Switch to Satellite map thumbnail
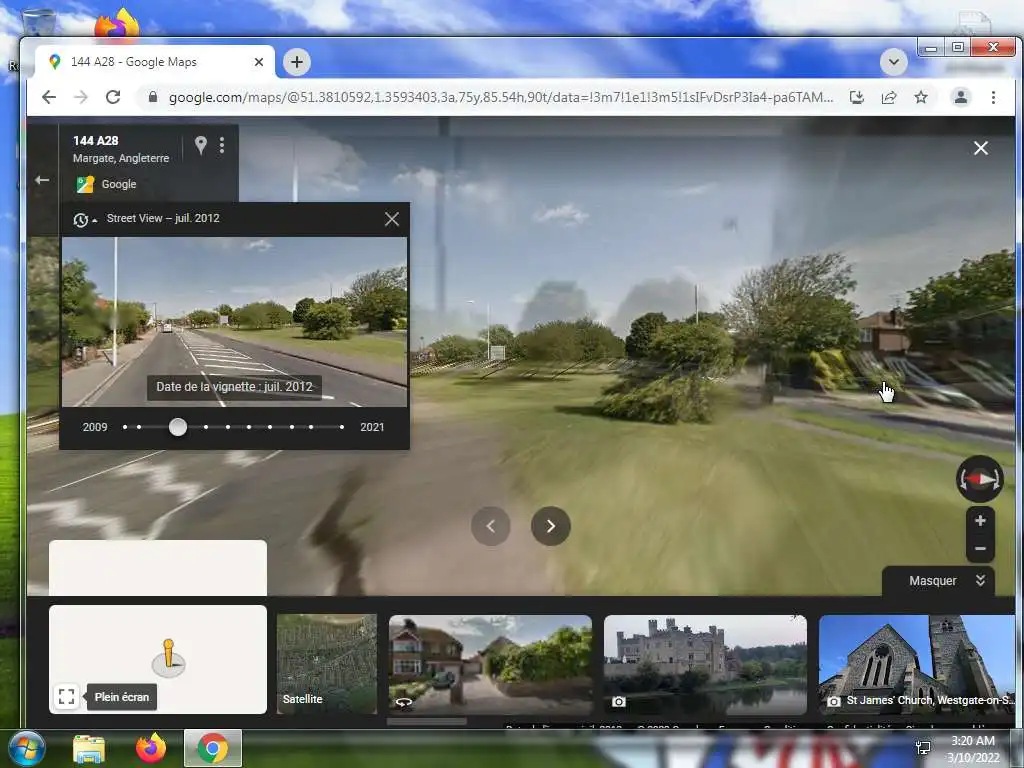Viewport: 1024px width, 768px height. coord(327,664)
